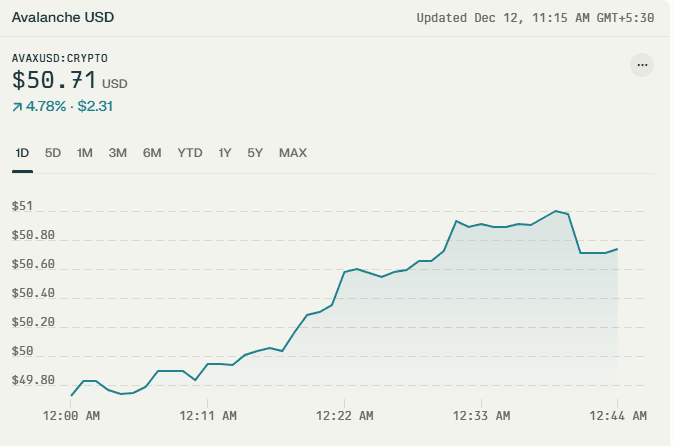Click the 12:22 AM x-axis label
The width and height of the screenshot is (673, 446).
[345, 416]
